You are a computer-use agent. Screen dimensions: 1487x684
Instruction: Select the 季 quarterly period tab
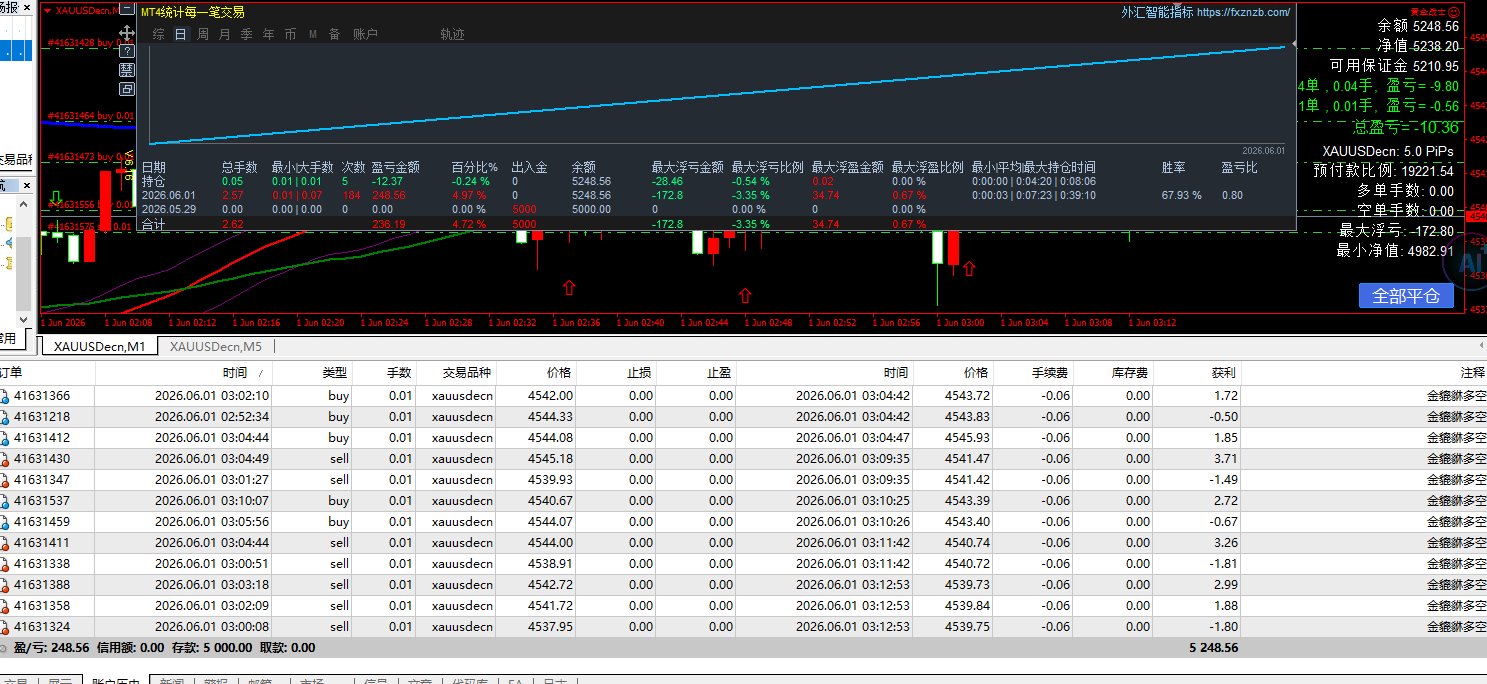click(x=246, y=34)
